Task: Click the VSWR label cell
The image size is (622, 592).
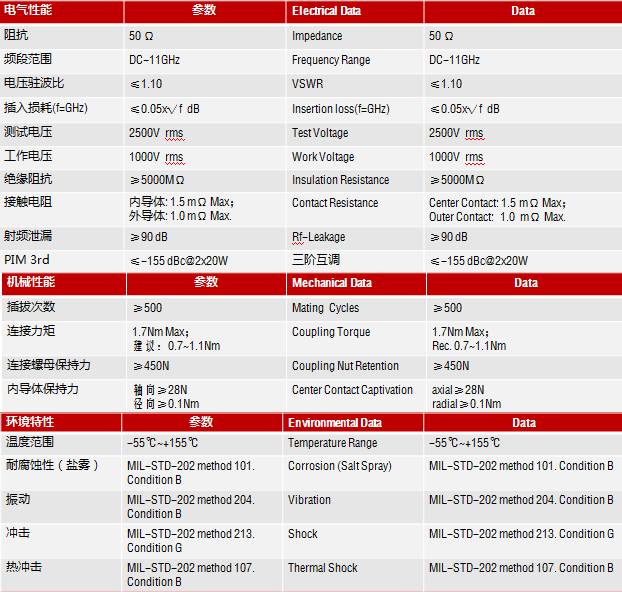Action: coord(308,84)
